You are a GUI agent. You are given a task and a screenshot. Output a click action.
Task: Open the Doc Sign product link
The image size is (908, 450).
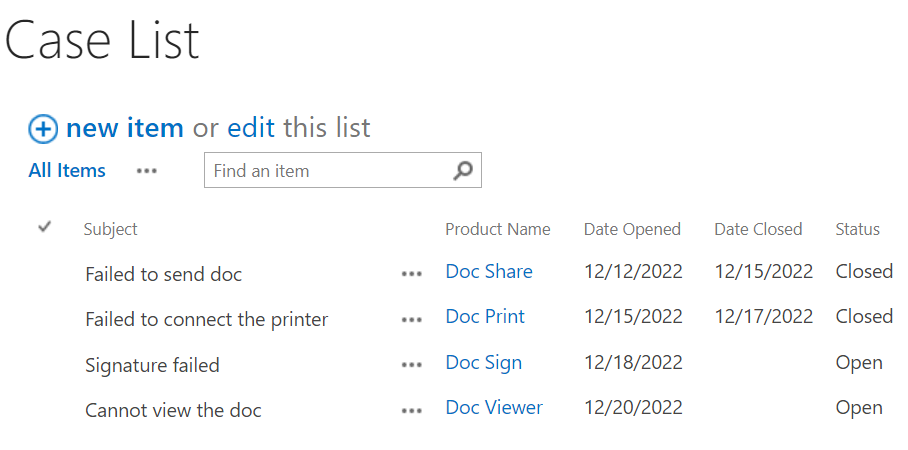coord(484,363)
